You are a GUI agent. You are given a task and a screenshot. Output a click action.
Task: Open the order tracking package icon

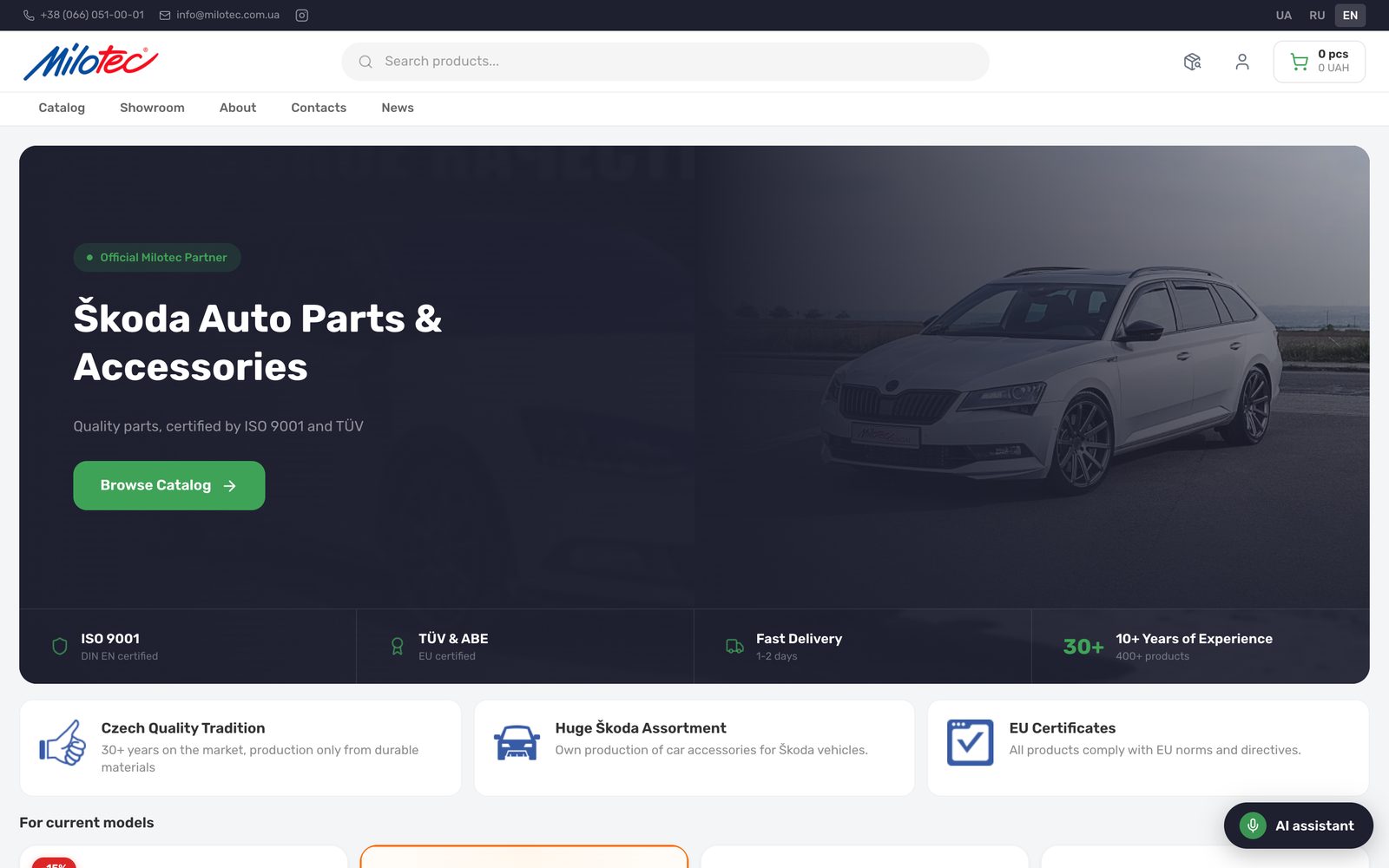click(1193, 62)
